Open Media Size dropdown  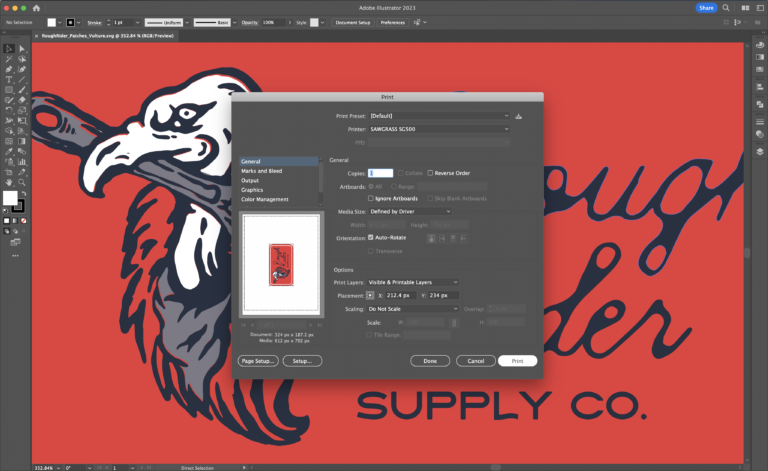[x=410, y=212]
